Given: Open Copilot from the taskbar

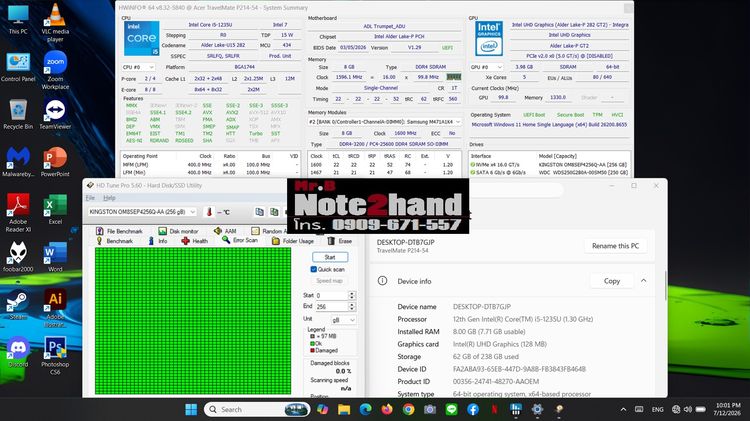Looking at the screenshot, I should pos(322,410).
